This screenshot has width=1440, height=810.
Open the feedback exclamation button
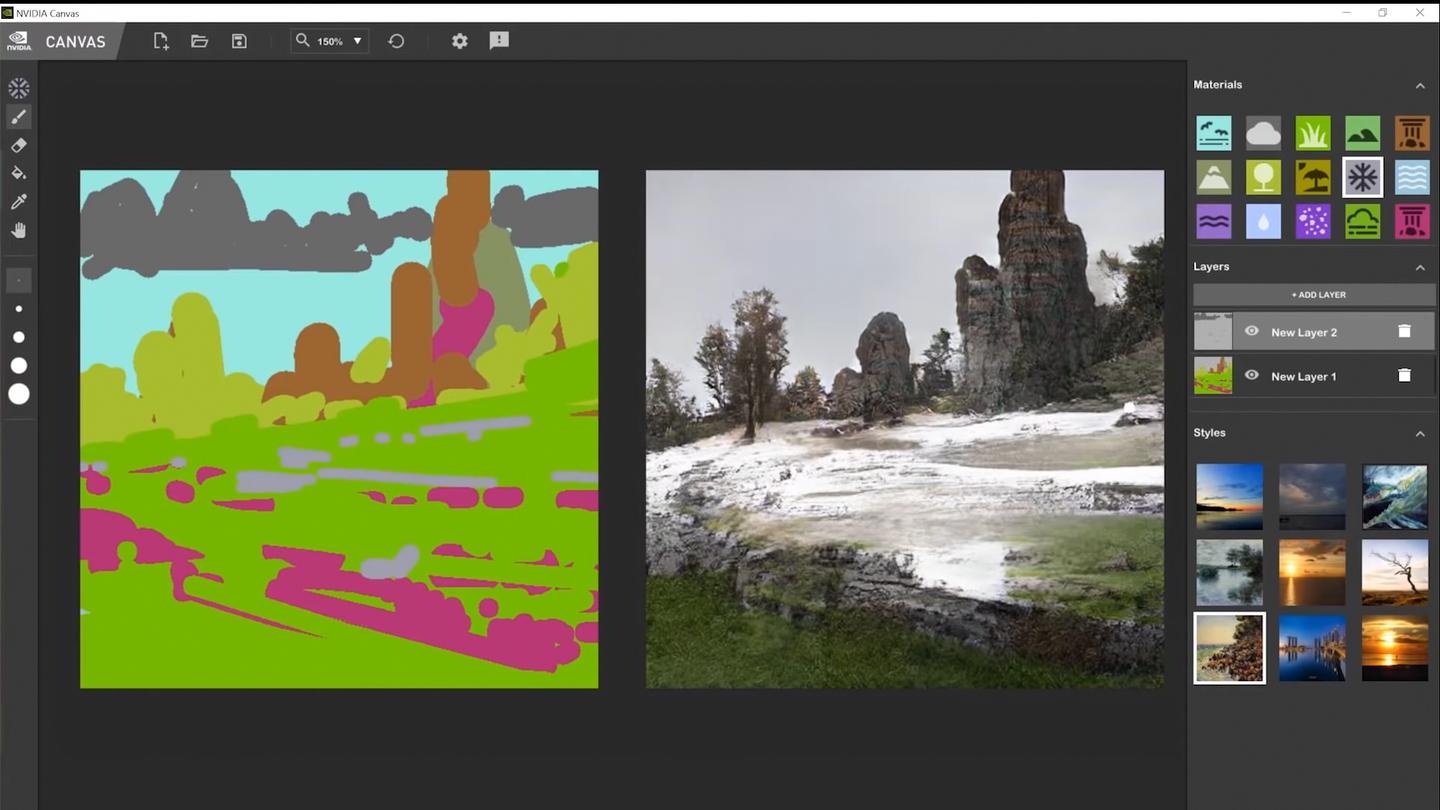(499, 41)
